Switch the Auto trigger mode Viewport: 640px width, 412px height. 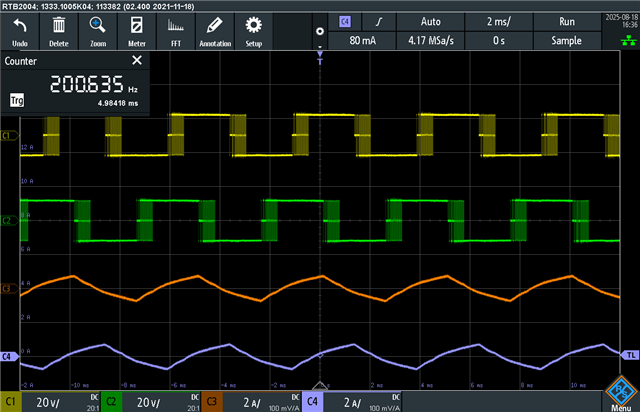431,22
